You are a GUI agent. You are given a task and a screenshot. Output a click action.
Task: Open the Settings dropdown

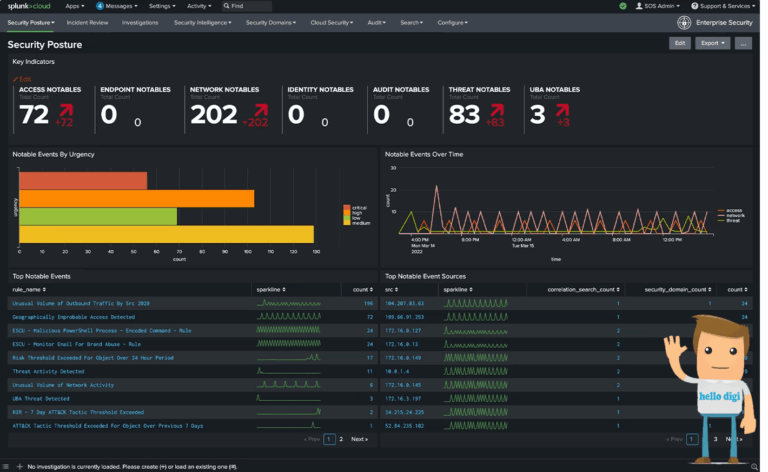162,6
